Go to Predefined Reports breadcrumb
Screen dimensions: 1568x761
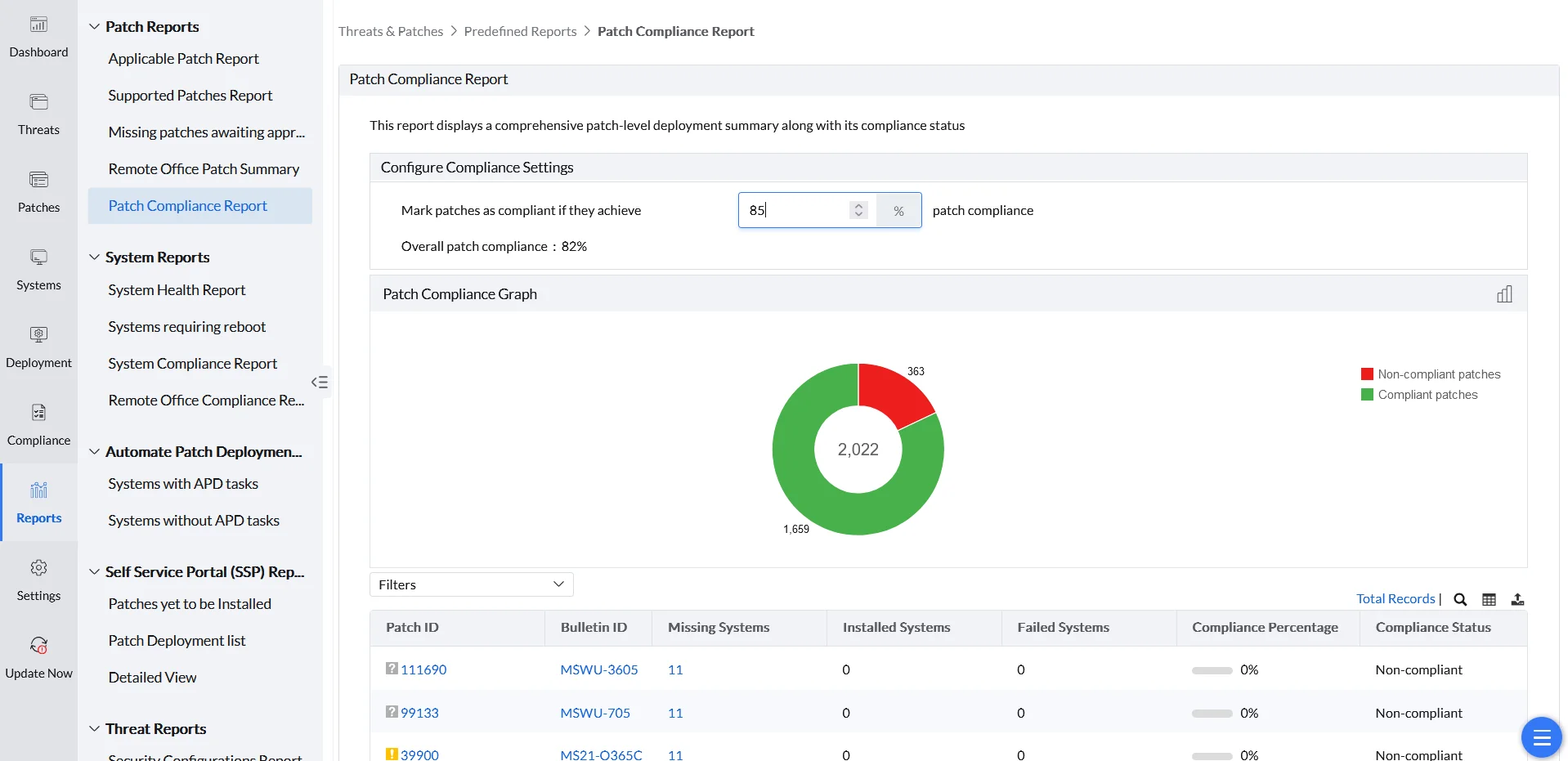tap(520, 31)
